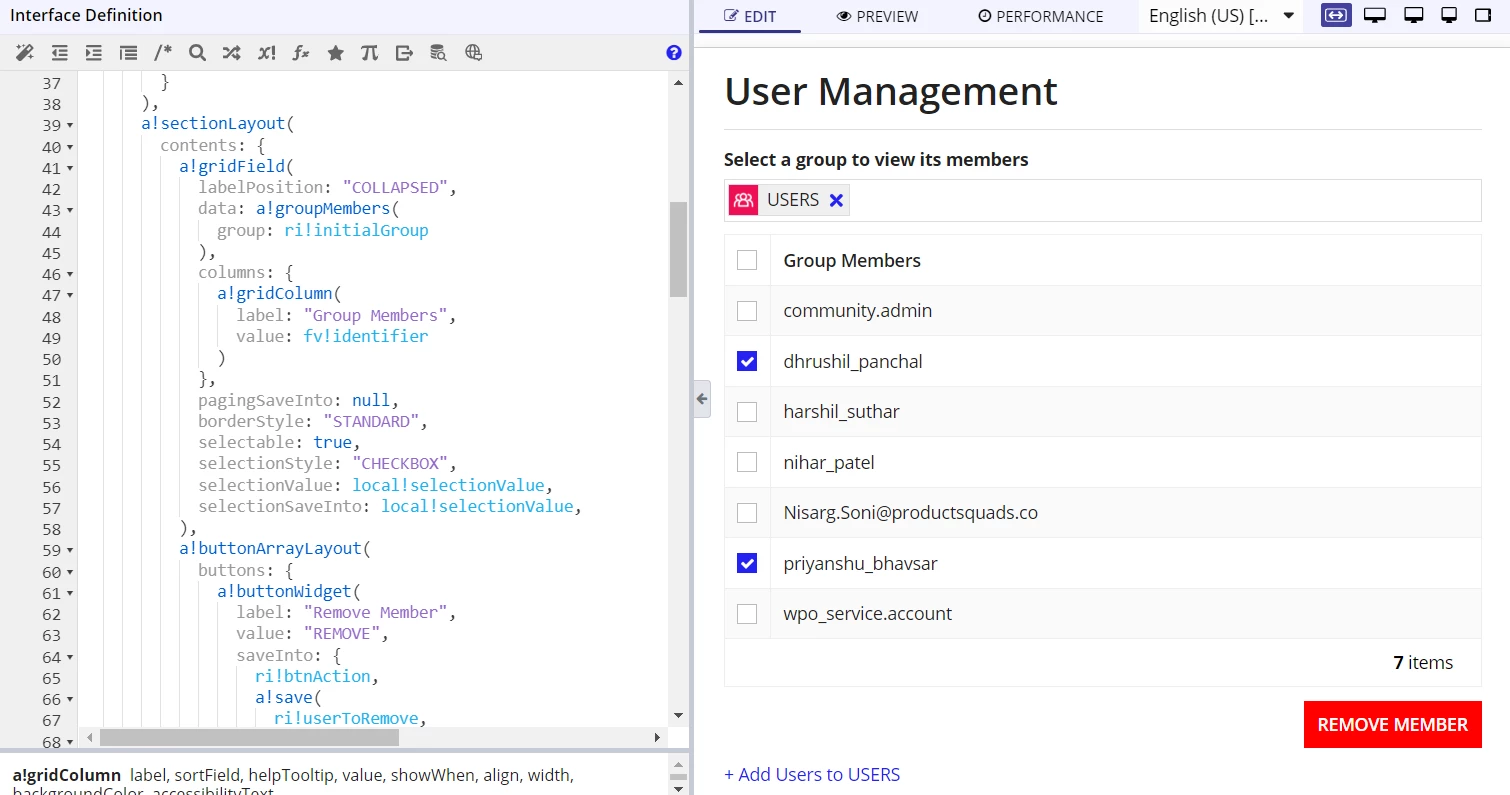Click the Interface Definition panel title
Screen dimensions: 1510x795
[86, 15]
